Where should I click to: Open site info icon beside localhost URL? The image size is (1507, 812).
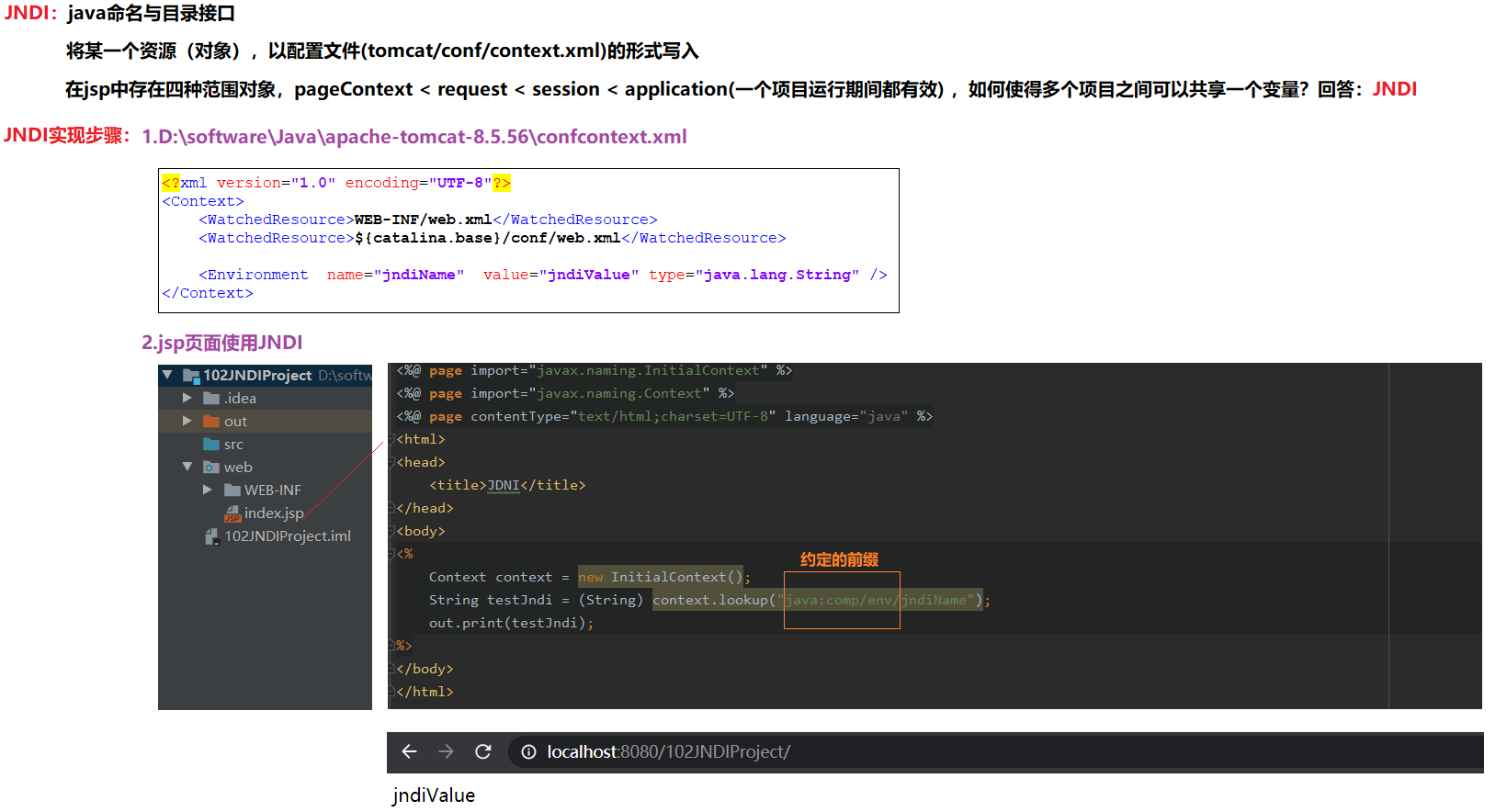click(528, 752)
